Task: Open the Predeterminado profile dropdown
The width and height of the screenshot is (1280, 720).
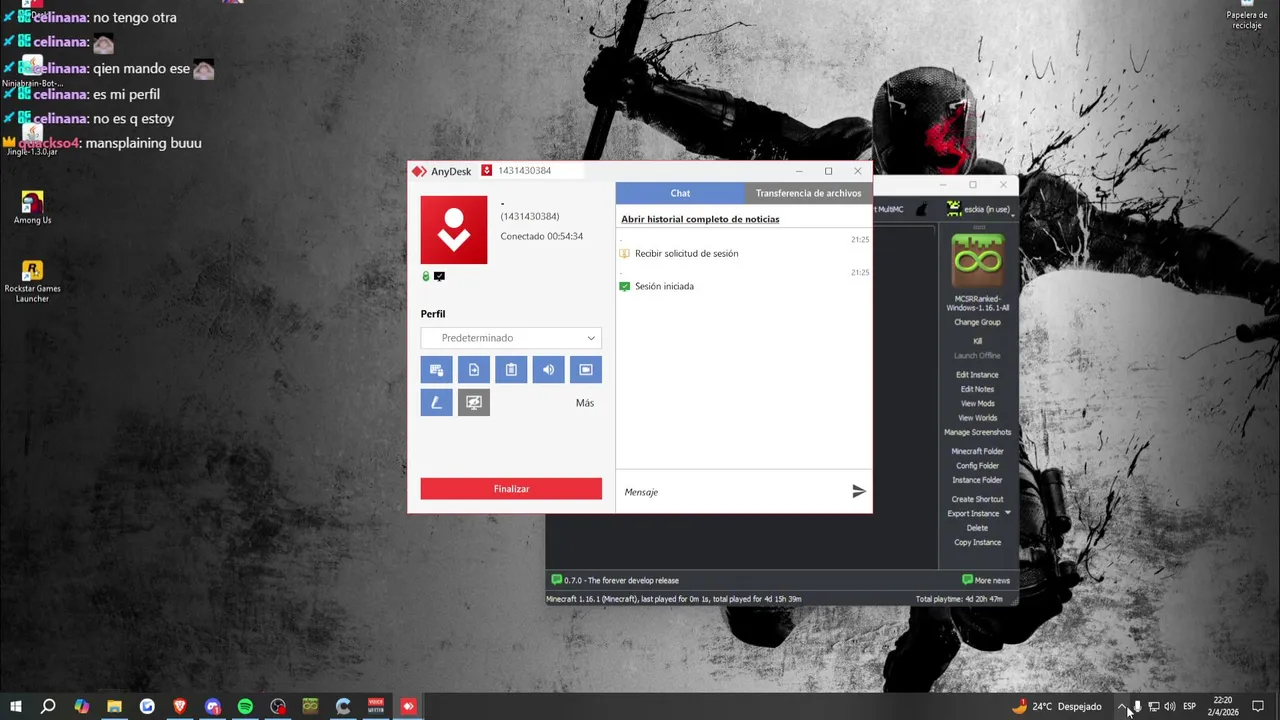Action: click(x=511, y=338)
